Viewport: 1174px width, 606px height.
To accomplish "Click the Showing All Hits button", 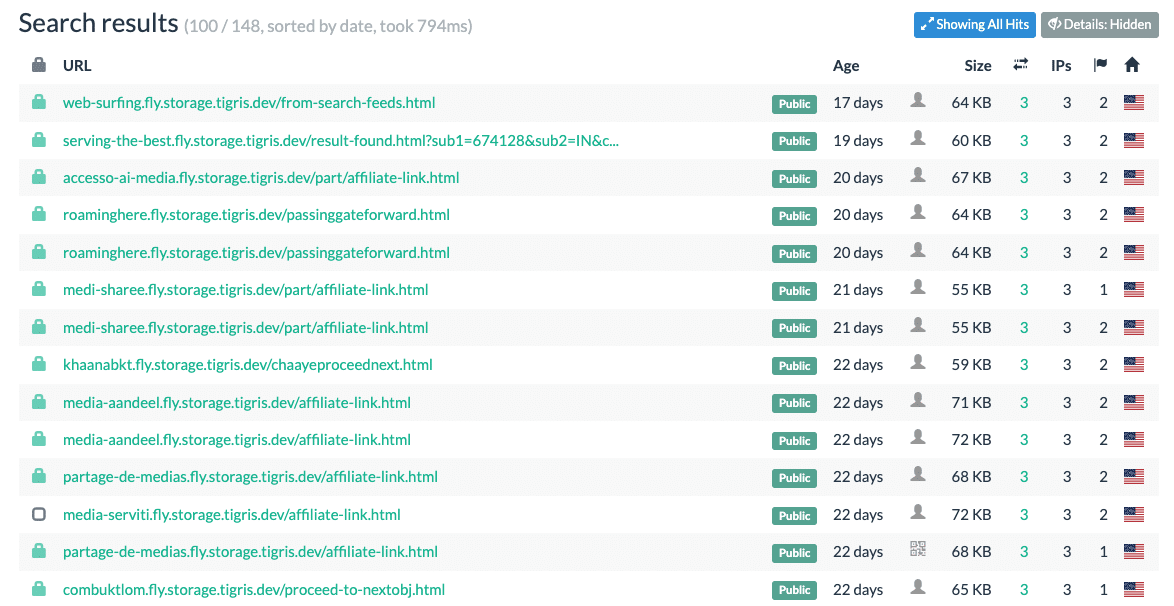I will [x=974, y=25].
